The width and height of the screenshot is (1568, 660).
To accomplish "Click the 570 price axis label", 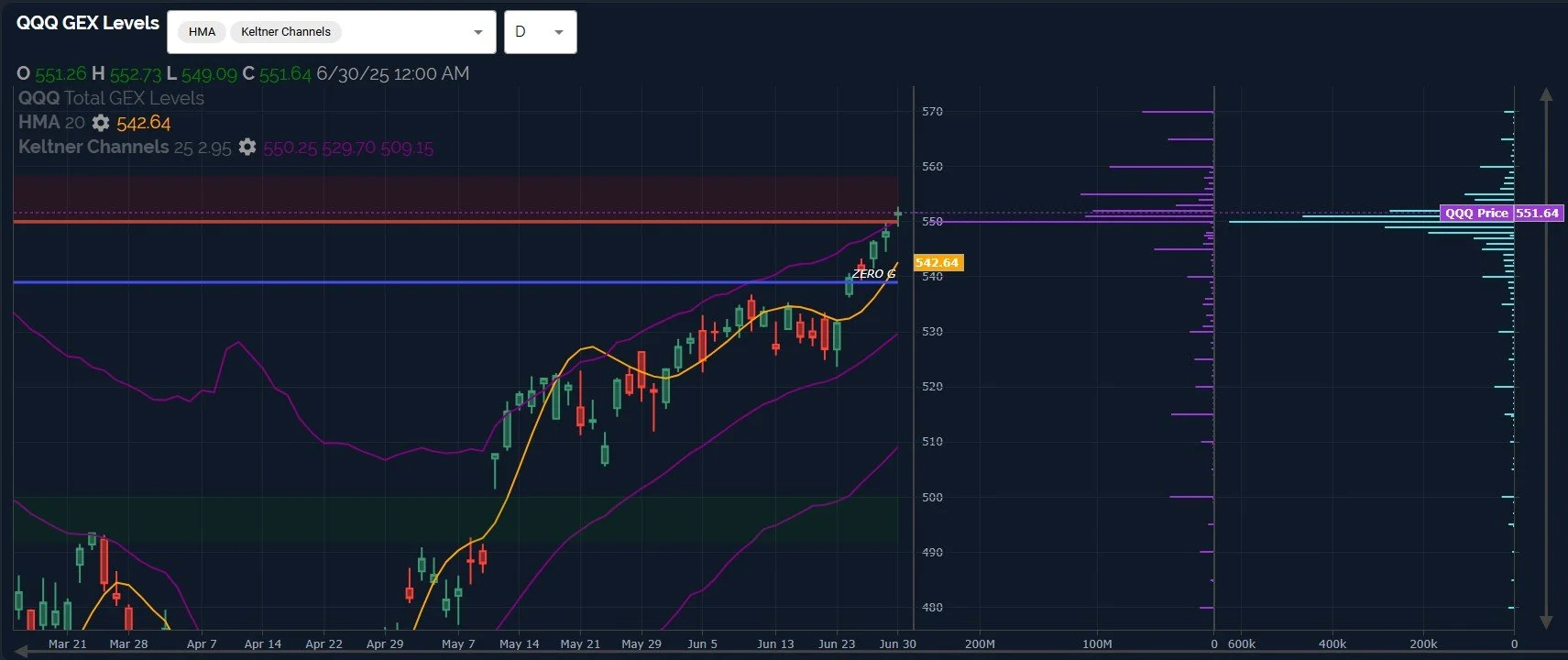I will point(932,112).
